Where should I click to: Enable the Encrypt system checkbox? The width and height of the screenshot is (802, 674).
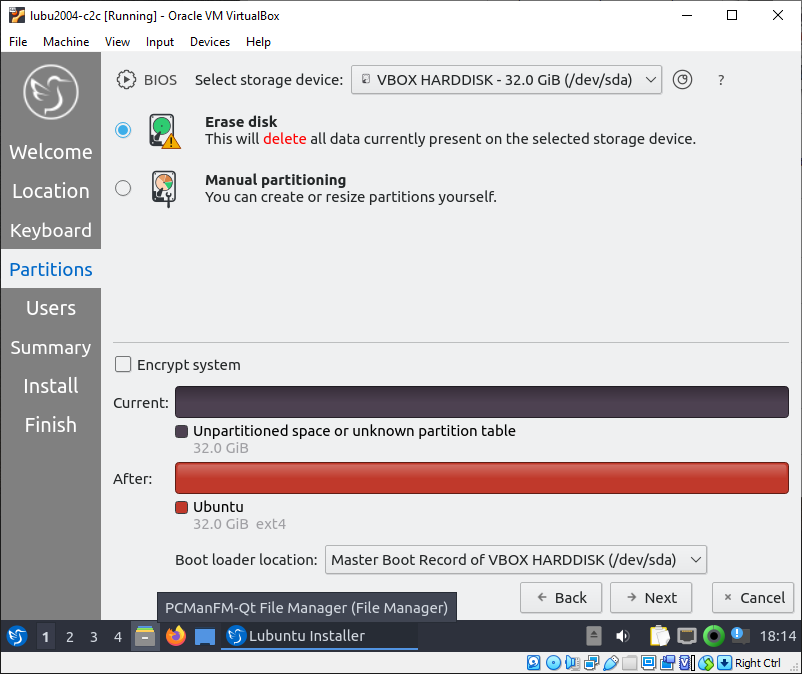click(122, 364)
